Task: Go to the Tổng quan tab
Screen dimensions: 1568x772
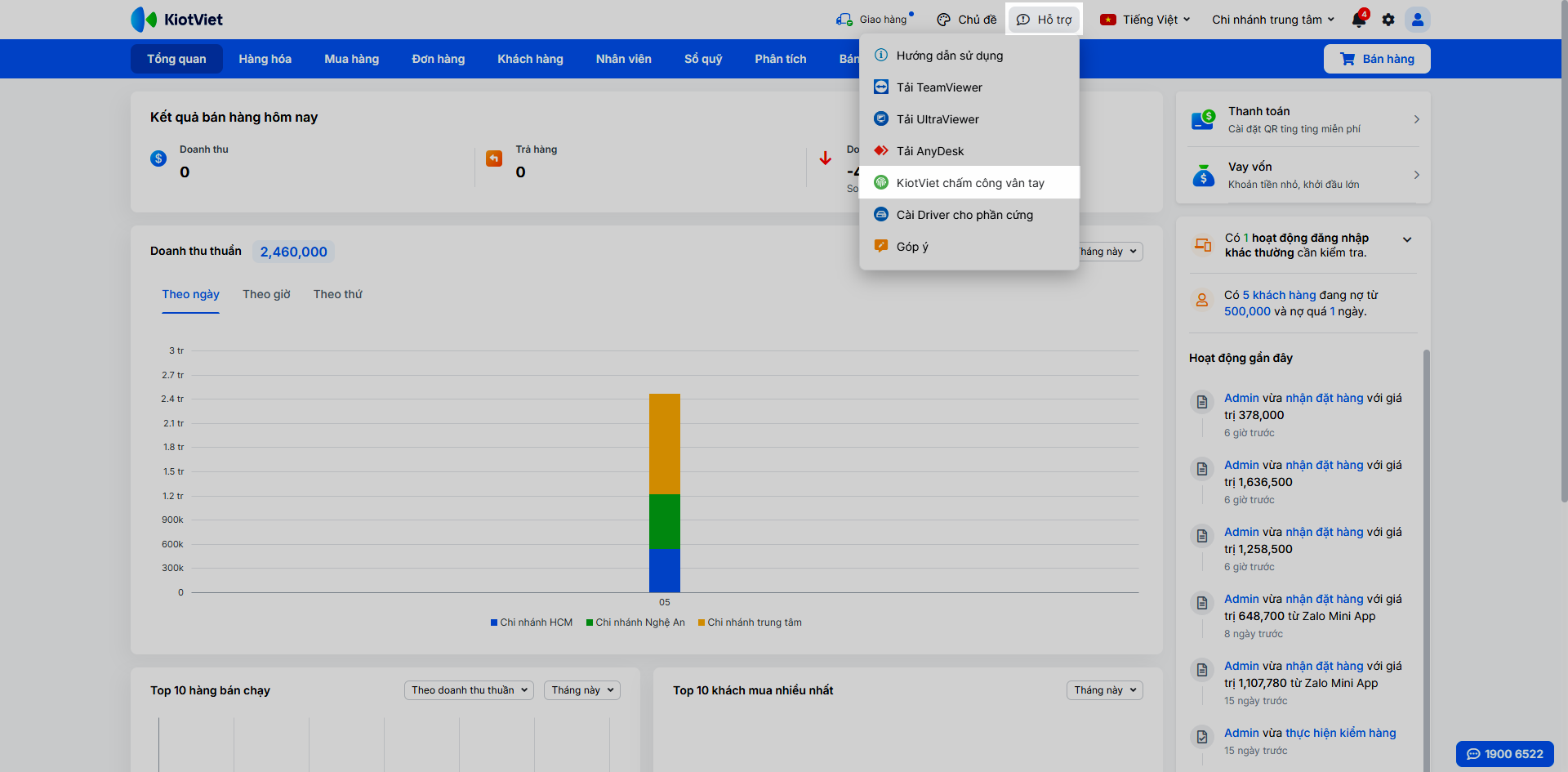Action: (176, 59)
